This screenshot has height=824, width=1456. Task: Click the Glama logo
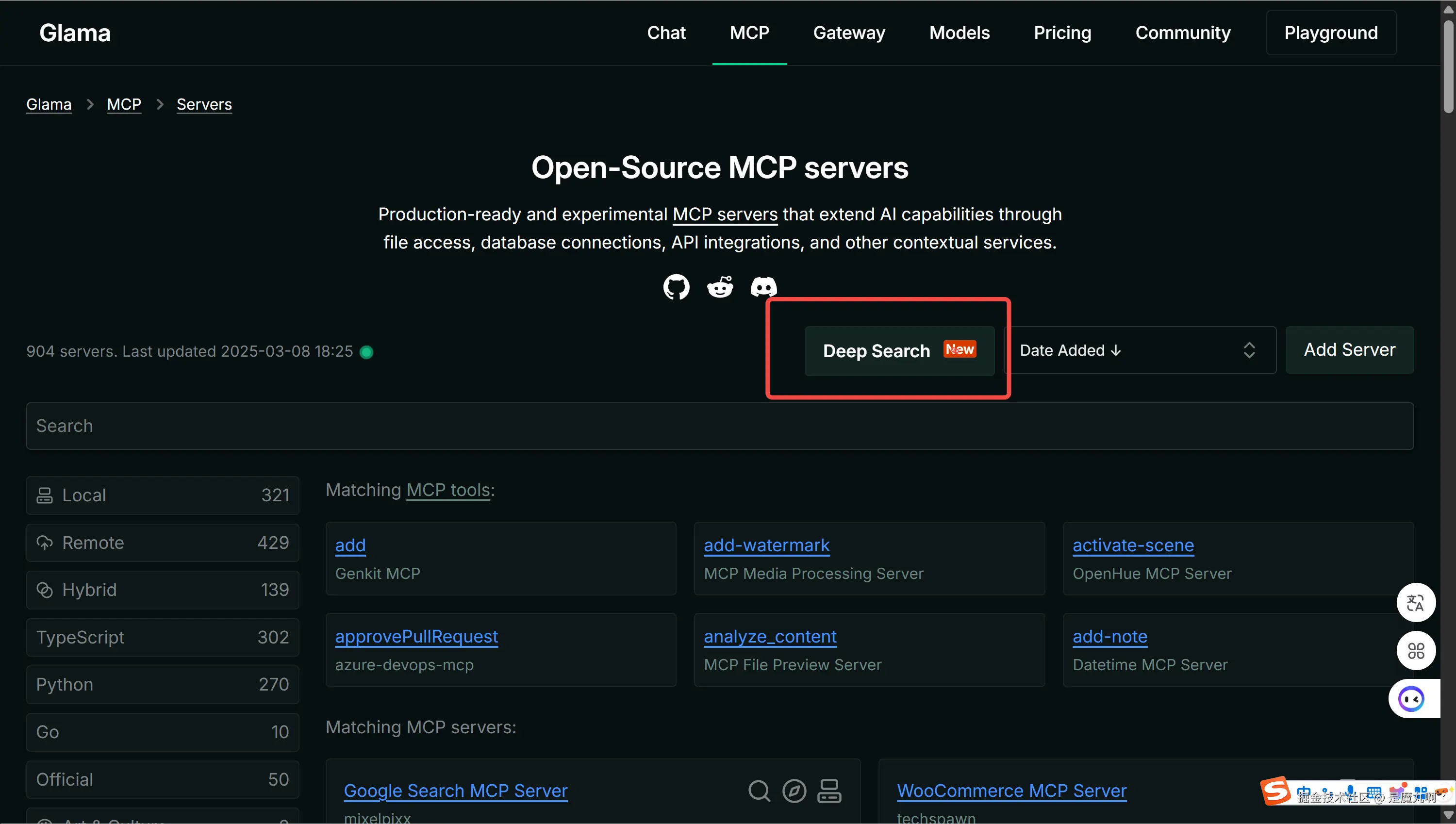75,33
